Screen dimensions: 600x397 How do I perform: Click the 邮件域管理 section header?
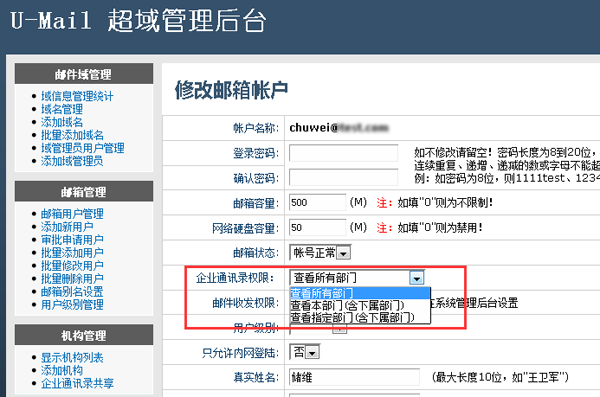pos(84,74)
